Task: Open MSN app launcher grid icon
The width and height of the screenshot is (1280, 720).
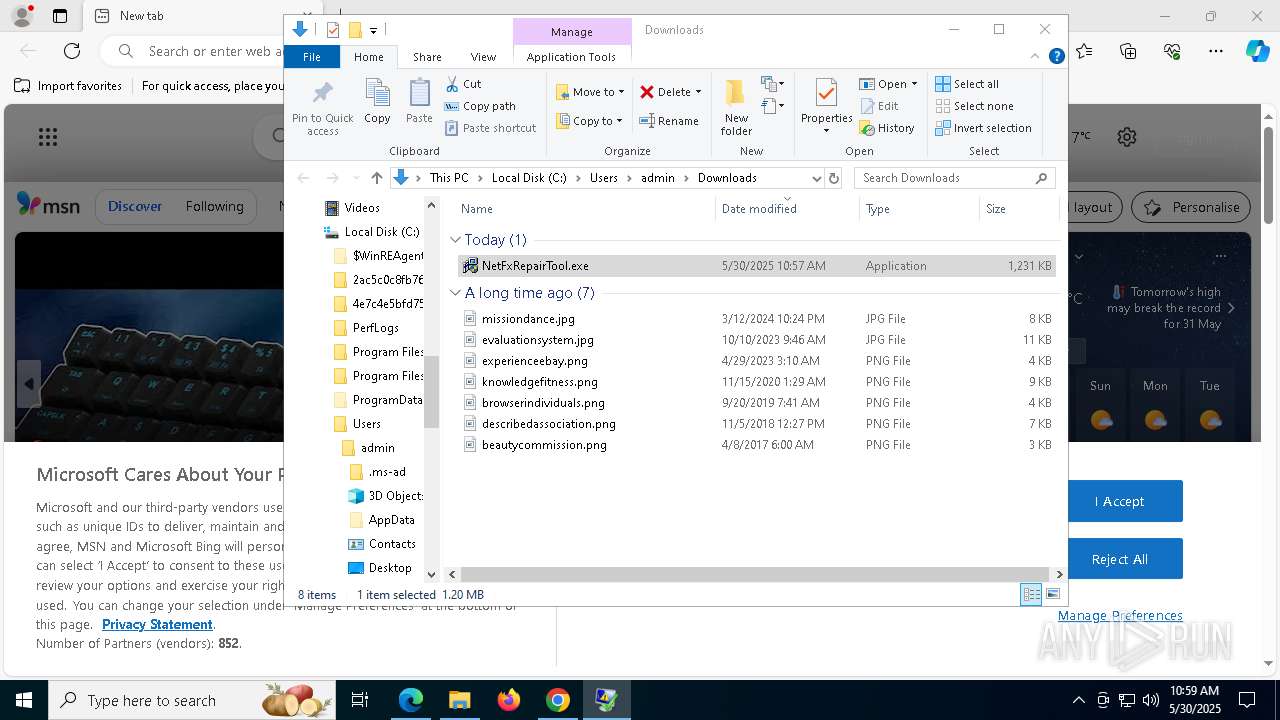Action: 47,137
